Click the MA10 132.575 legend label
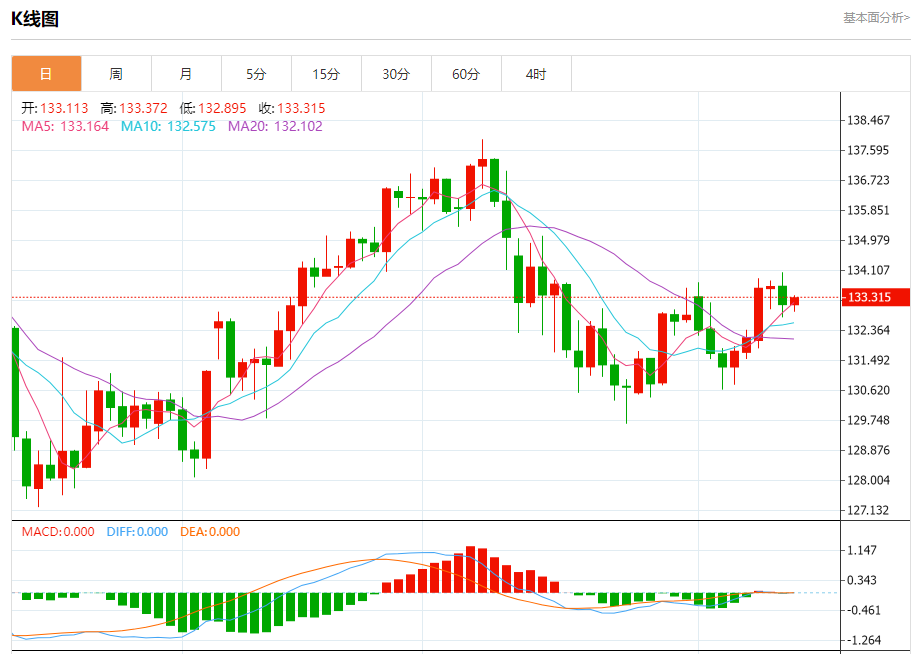The height and width of the screenshot is (654, 920). click(x=168, y=126)
